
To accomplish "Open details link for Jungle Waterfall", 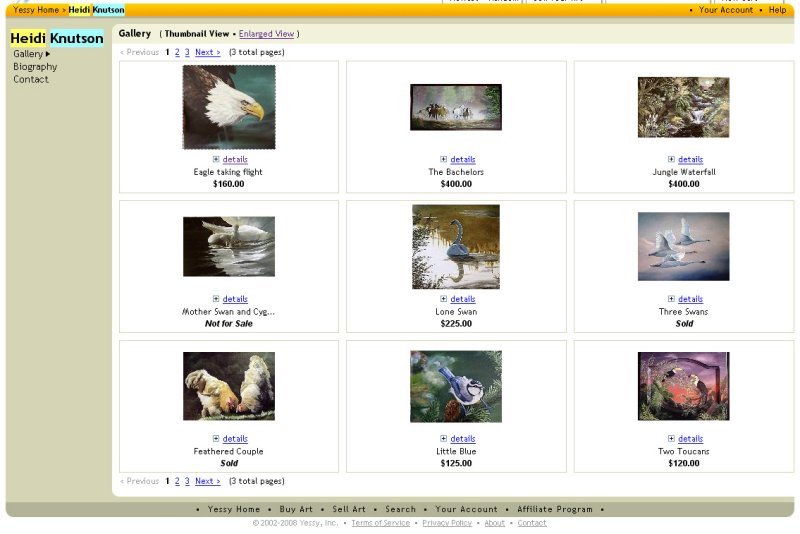I will tap(690, 160).
